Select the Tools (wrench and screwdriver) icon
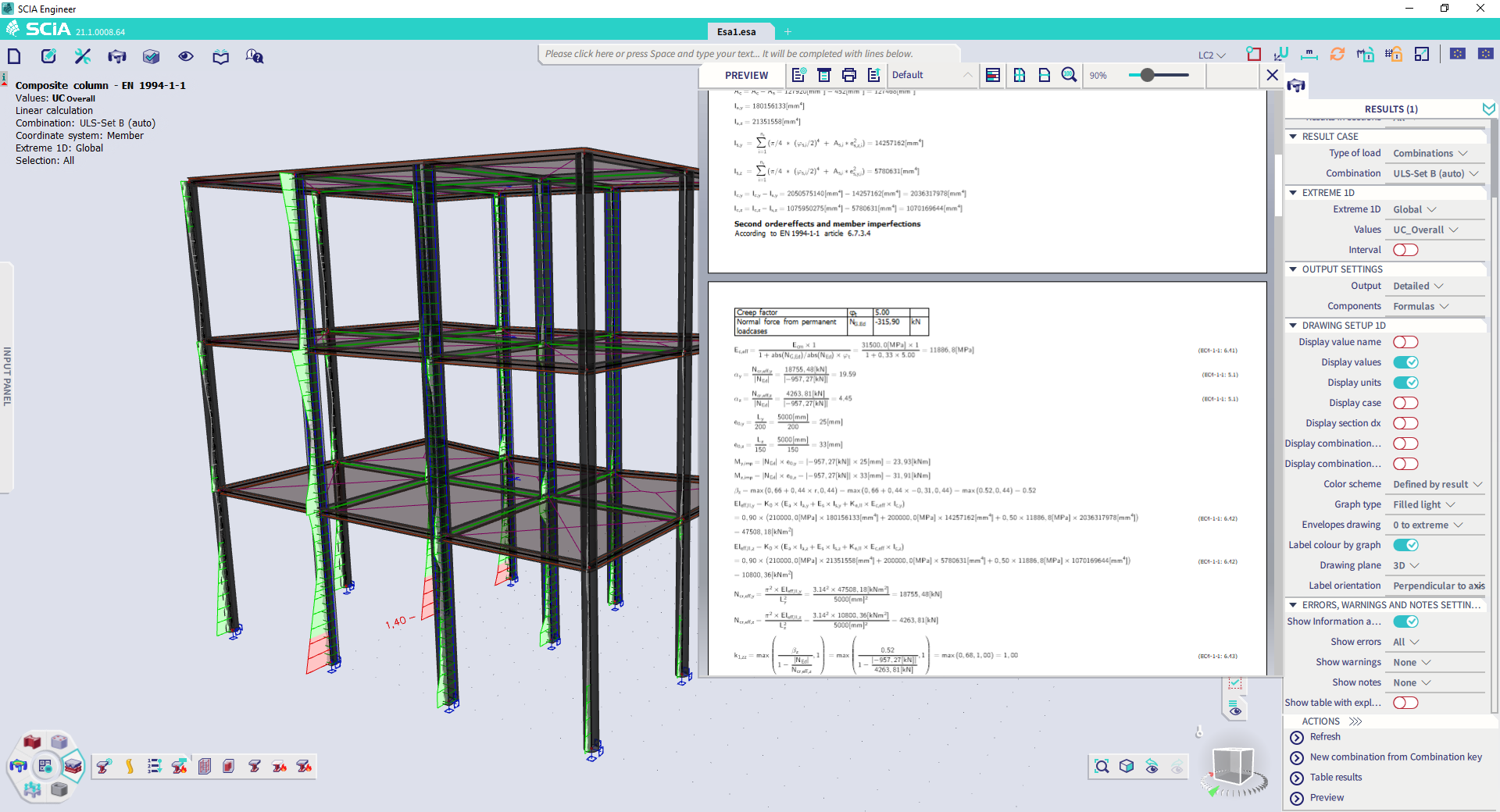 click(x=82, y=56)
